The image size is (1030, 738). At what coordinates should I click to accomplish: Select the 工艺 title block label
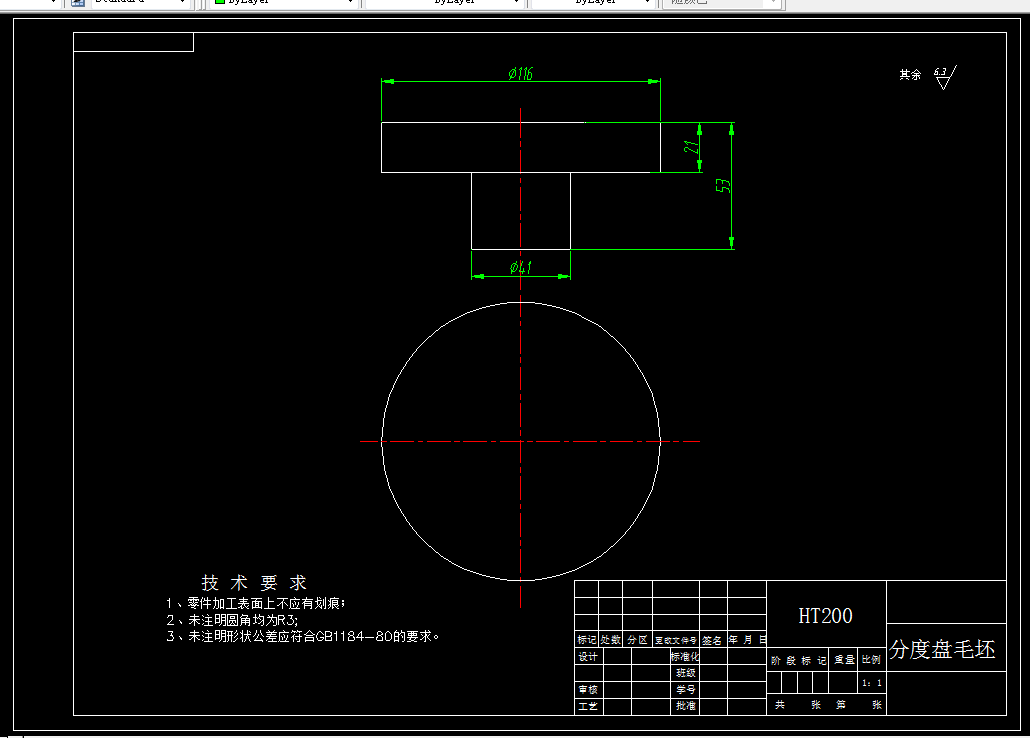pyautogui.click(x=588, y=706)
